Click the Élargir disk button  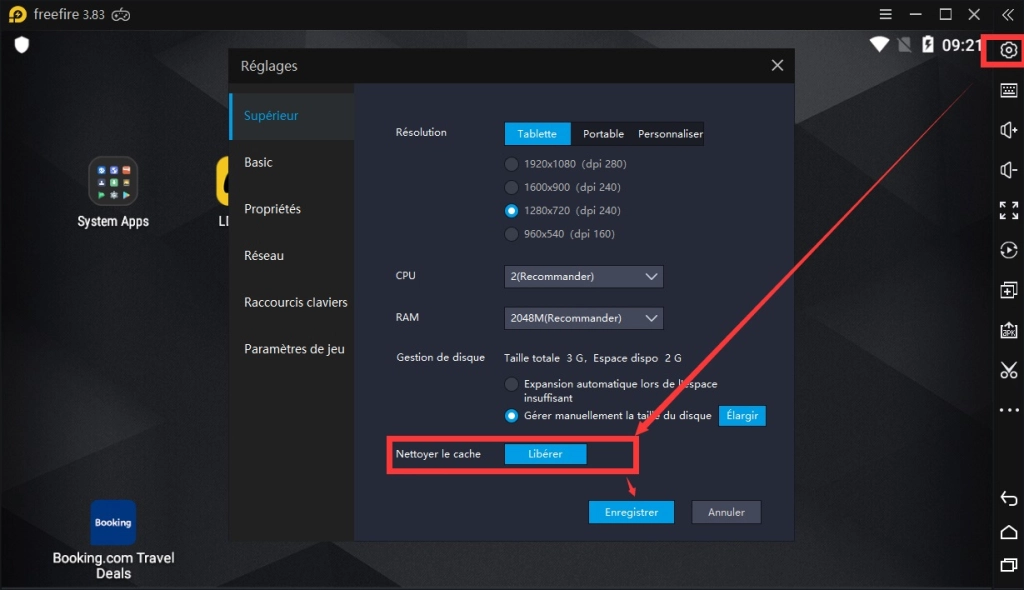point(742,416)
